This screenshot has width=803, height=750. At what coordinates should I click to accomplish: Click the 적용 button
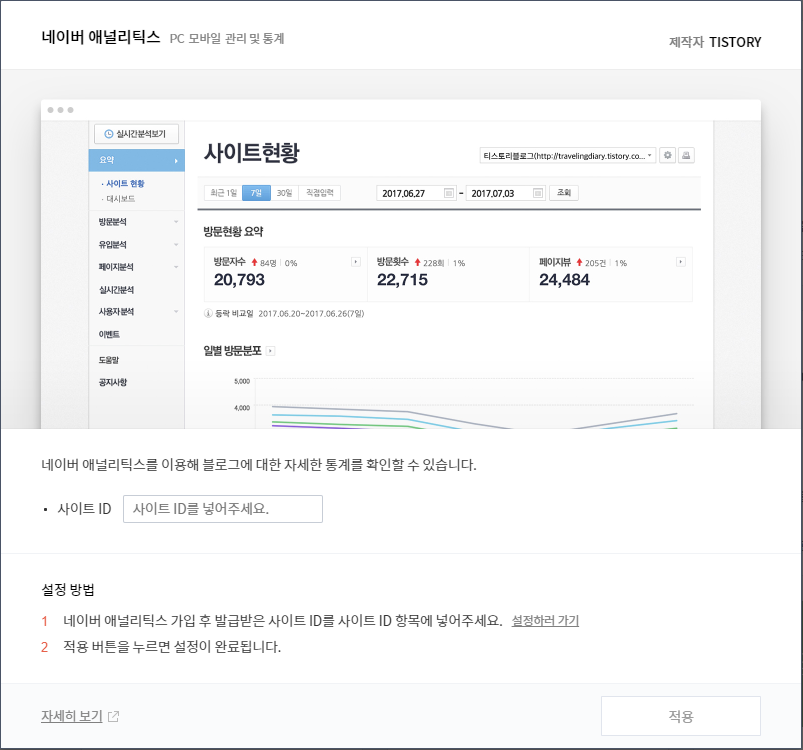(681, 716)
